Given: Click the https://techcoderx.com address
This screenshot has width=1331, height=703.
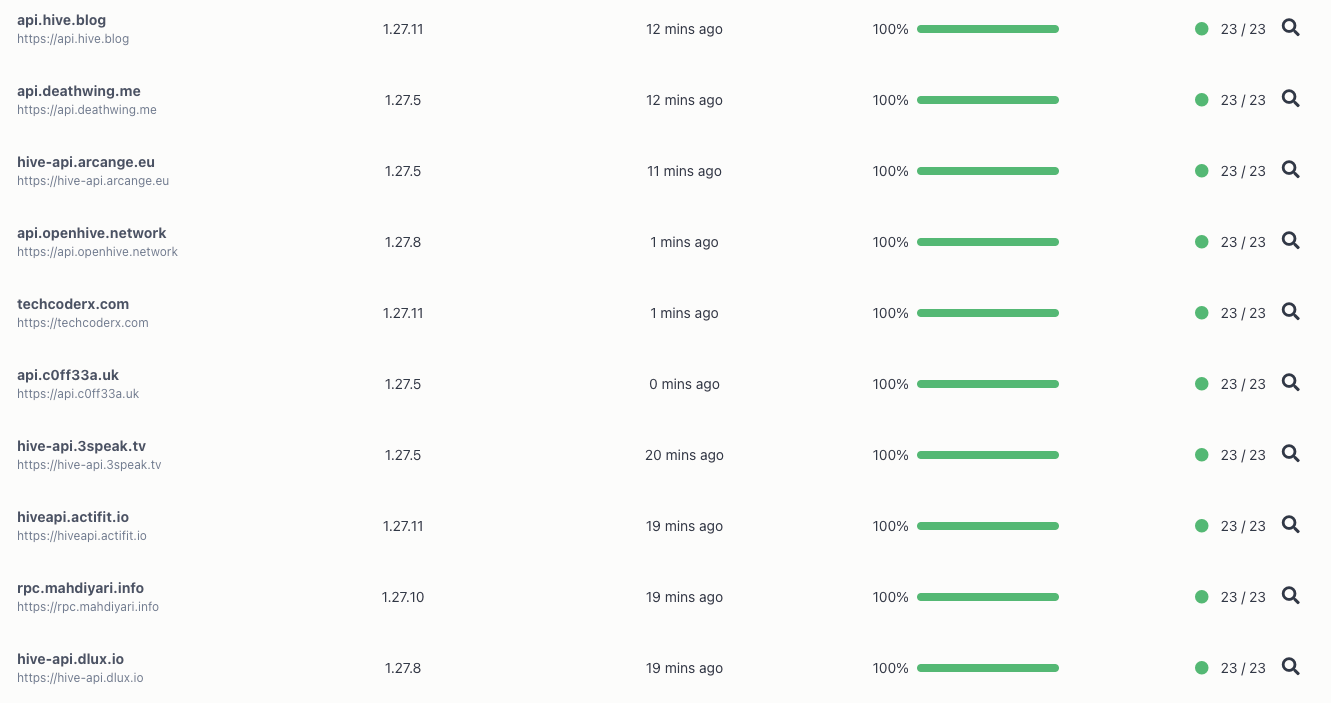Looking at the screenshot, I should pyautogui.click(x=83, y=323).
